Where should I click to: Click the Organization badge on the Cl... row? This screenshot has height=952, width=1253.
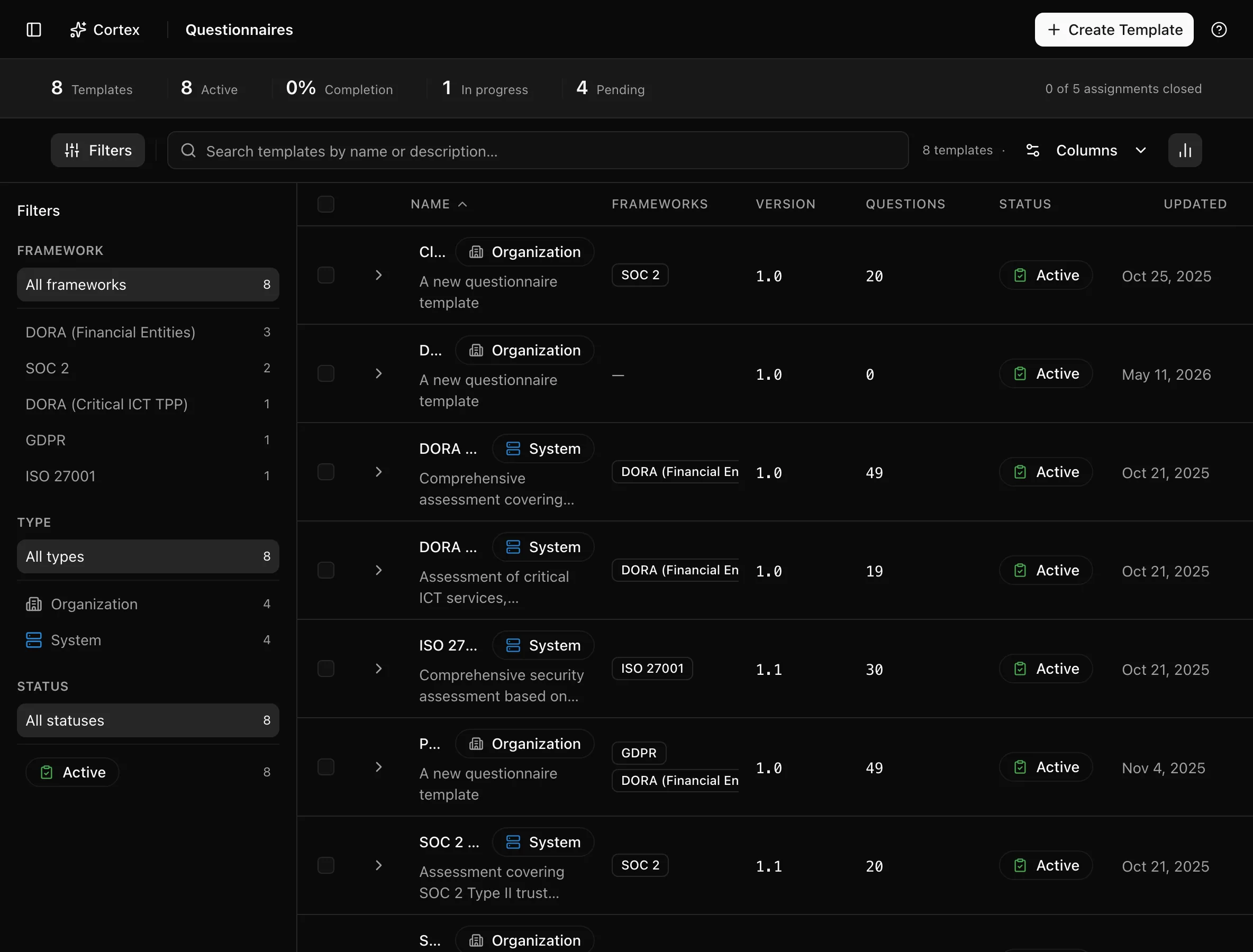click(524, 252)
